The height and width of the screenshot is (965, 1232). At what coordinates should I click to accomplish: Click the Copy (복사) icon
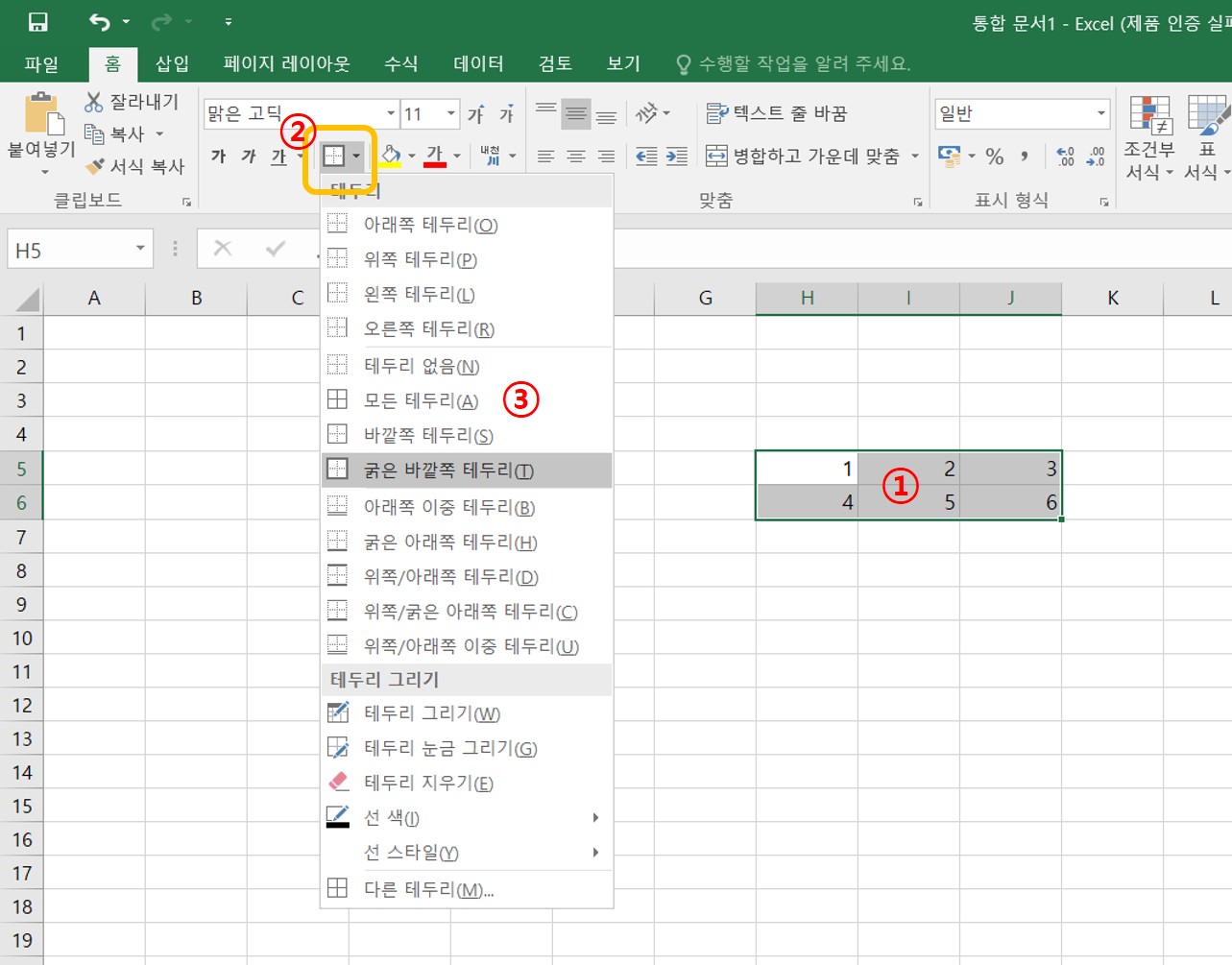[94, 133]
